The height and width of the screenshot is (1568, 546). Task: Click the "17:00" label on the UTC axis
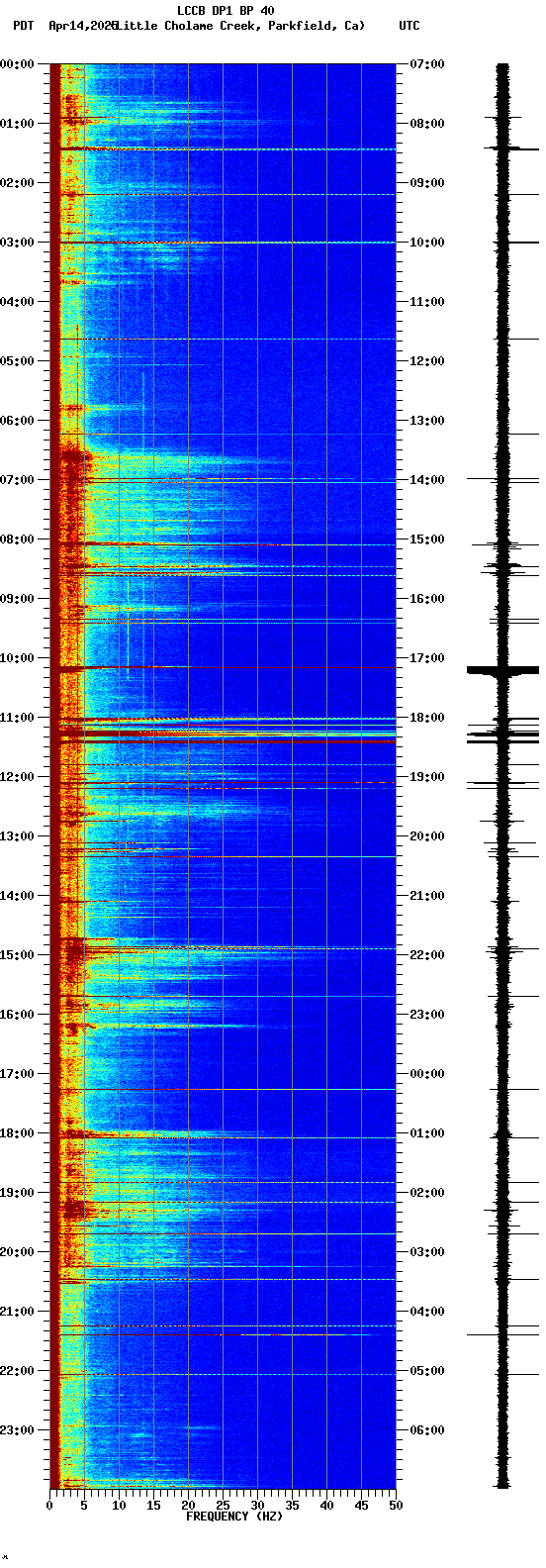tap(427, 658)
